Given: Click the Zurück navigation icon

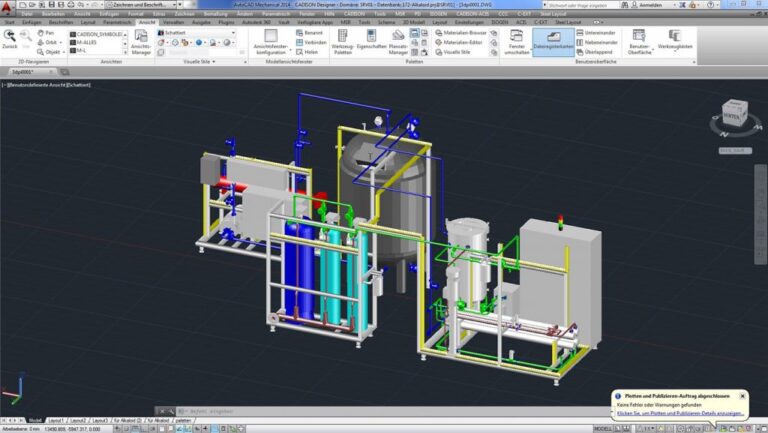Looking at the screenshot, I should [10, 38].
